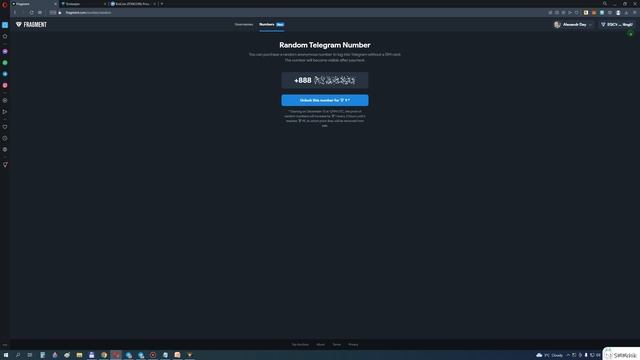Click the weather cloud icon in system tray
The image size is (640, 360).
pos(539,355)
